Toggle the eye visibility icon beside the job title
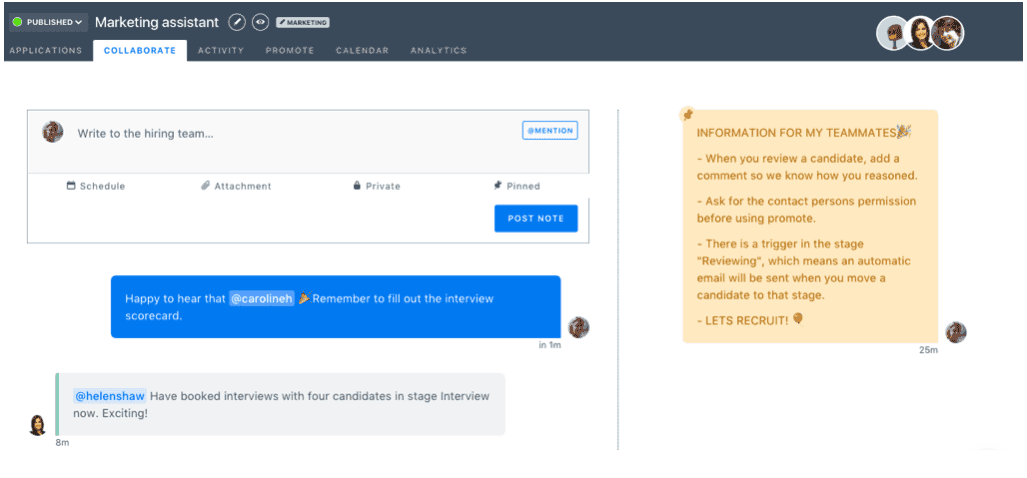The image size is (1027, 478). (x=261, y=22)
